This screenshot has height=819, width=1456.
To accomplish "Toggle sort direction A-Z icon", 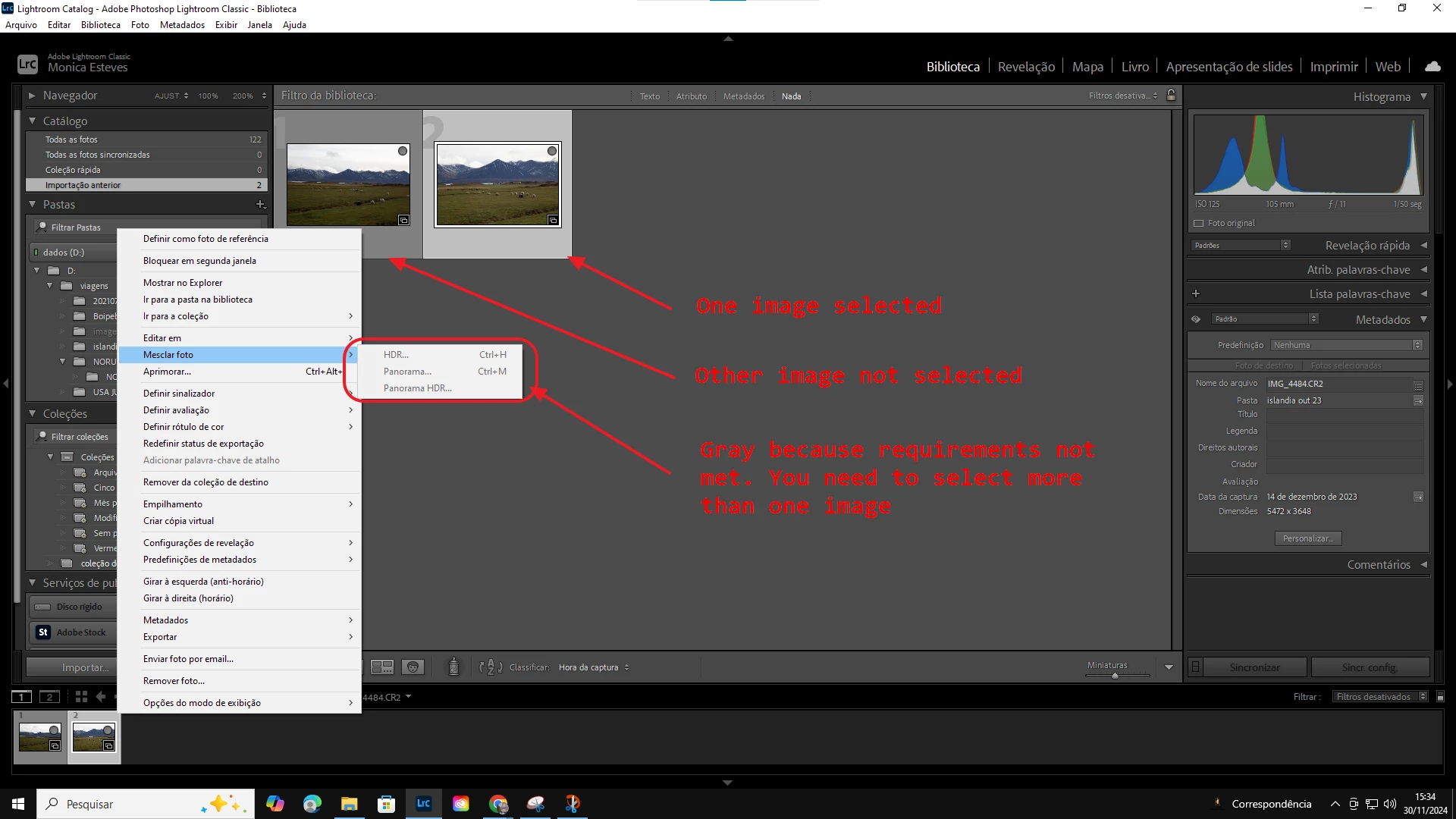I will (491, 667).
